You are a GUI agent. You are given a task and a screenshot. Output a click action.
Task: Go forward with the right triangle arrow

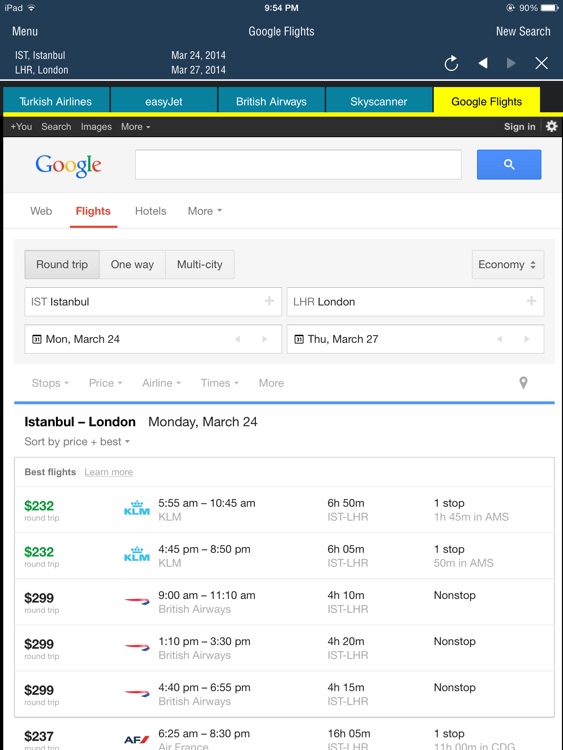(511, 63)
